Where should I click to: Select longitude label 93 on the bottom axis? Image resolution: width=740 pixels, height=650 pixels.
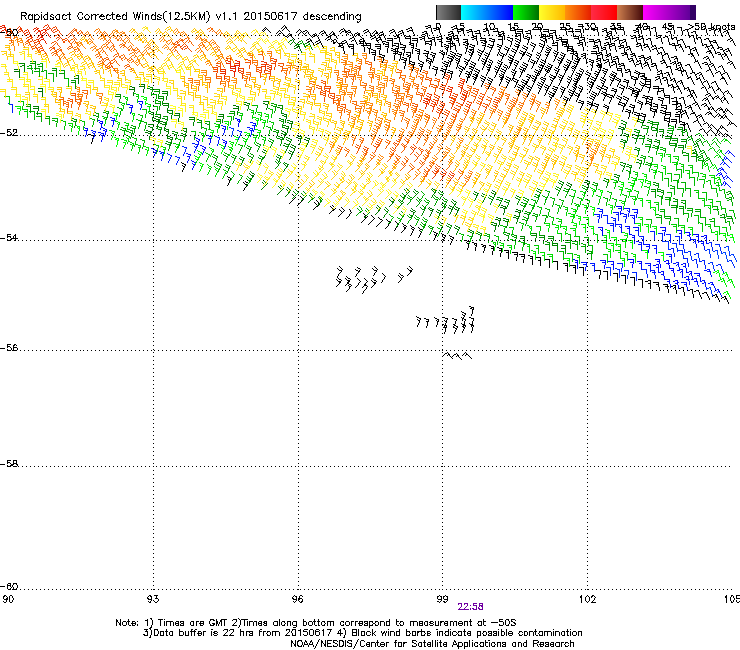[x=153, y=599]
